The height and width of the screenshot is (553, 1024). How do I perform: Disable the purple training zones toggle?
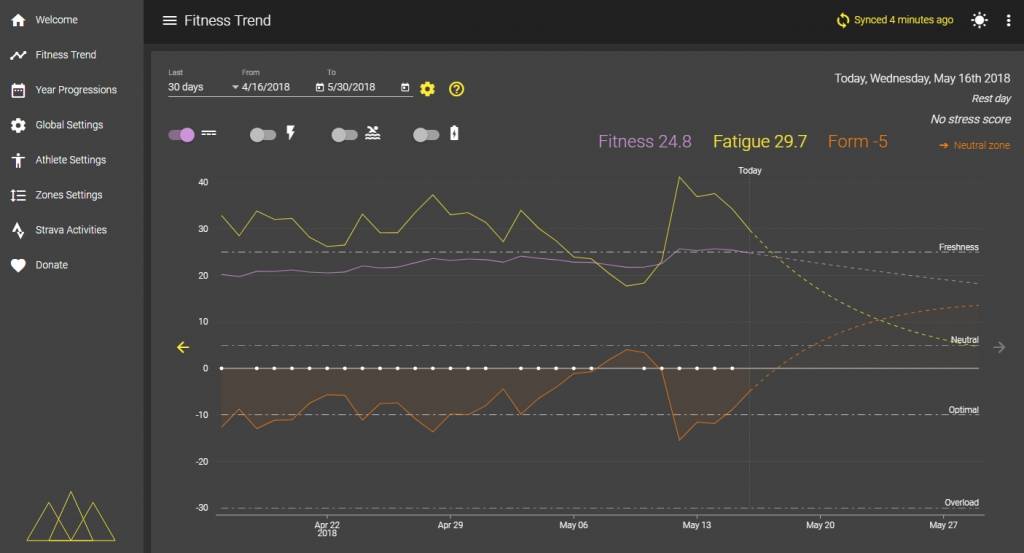(x=182, y=134)
